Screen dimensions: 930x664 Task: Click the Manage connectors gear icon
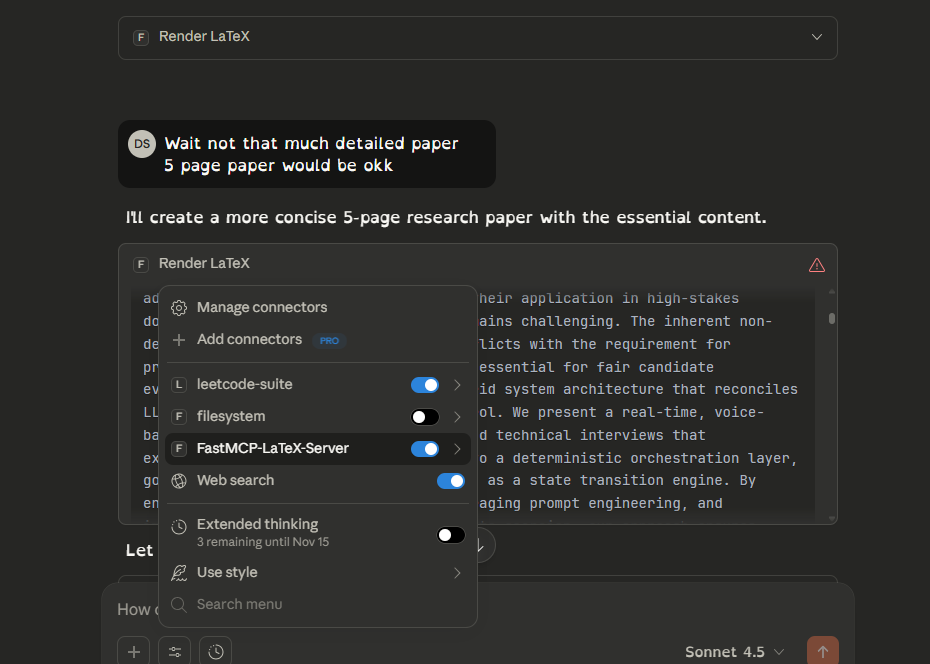(178, 307)
